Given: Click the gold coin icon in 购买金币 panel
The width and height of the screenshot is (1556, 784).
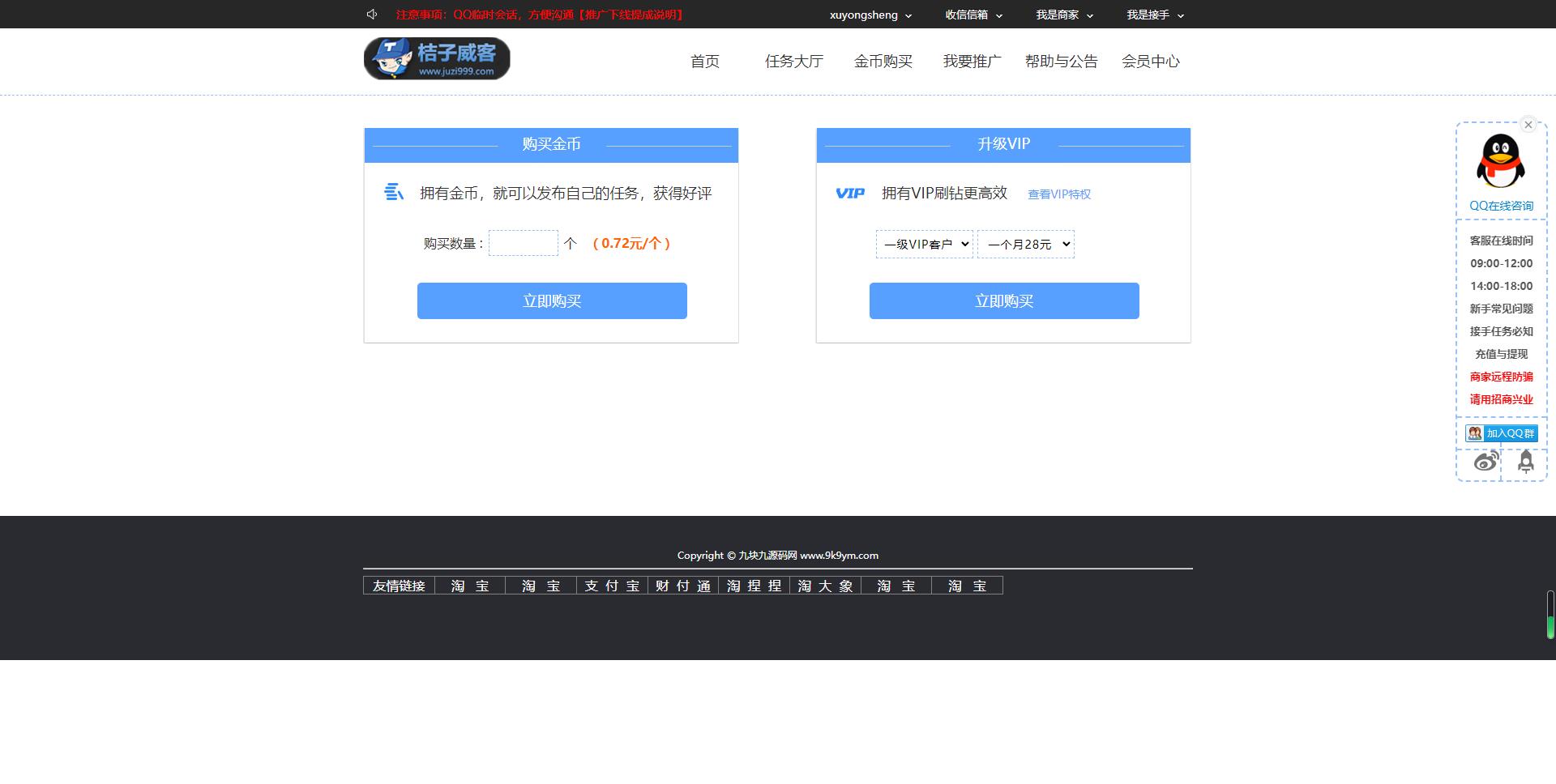Looking at the screenshot, I should (x=394, y=193).
